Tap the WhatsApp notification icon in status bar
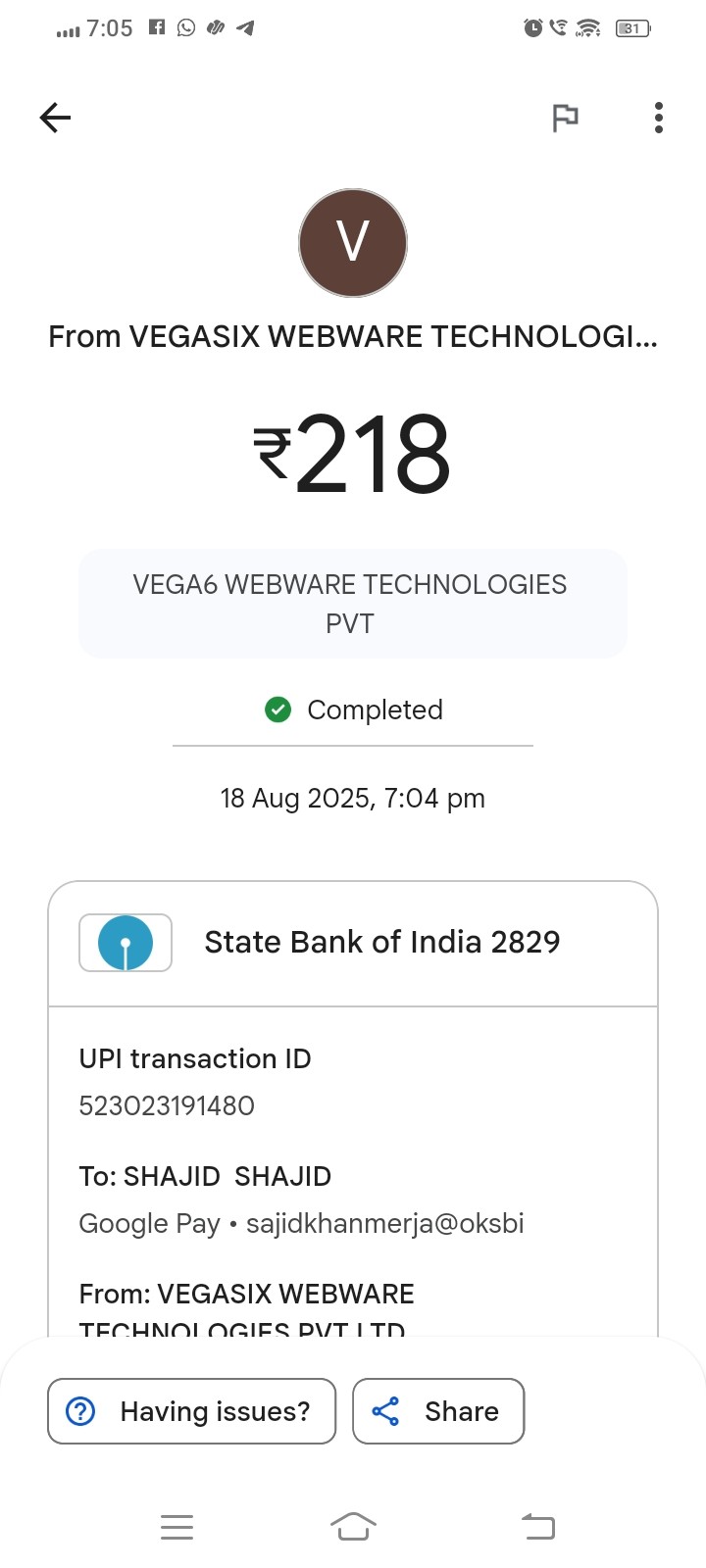The image size is (706, 1568). point(186,27)
